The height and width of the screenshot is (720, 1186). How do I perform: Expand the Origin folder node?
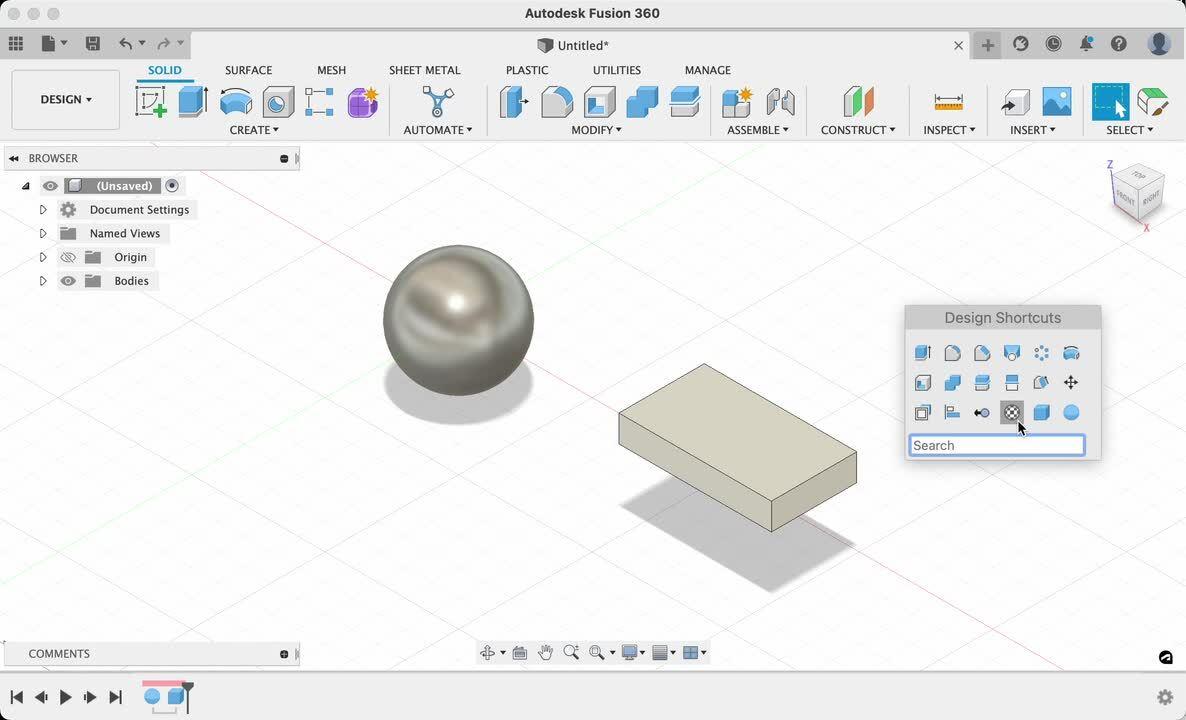click(x=43, y=257)
